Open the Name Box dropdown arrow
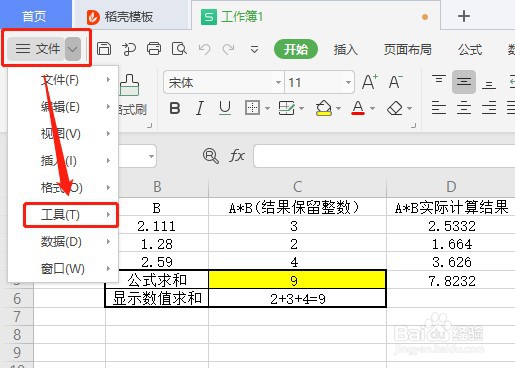 151,156
